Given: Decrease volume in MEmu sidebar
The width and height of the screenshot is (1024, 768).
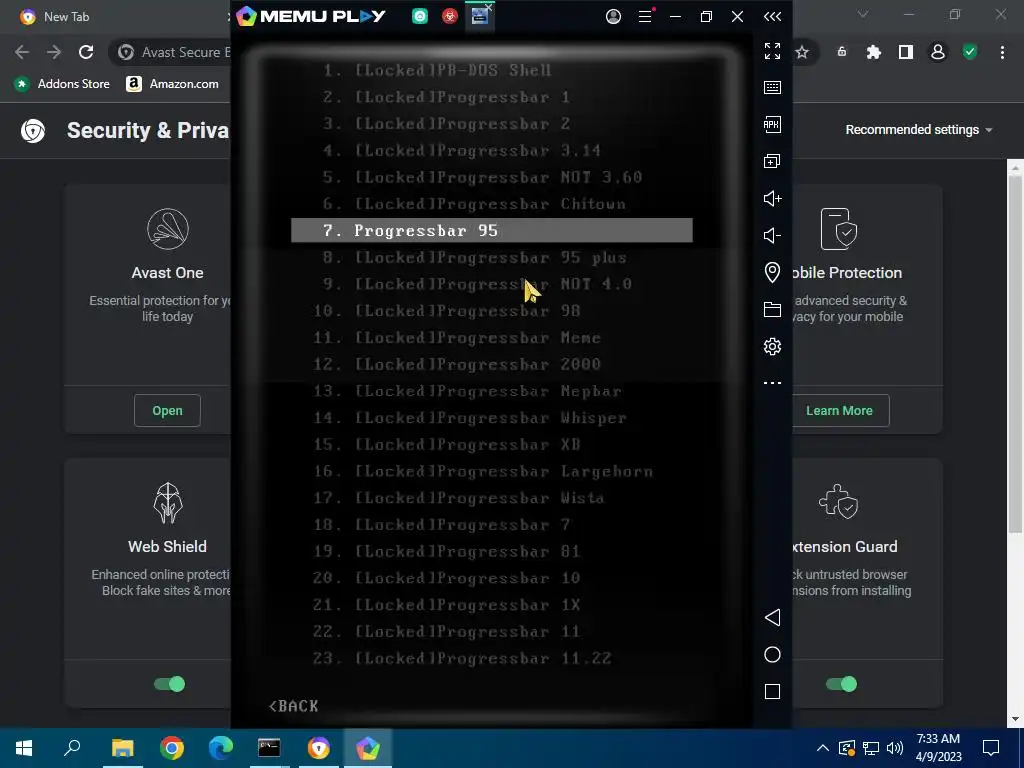Looking at the screenshot, I should [772, 235].
